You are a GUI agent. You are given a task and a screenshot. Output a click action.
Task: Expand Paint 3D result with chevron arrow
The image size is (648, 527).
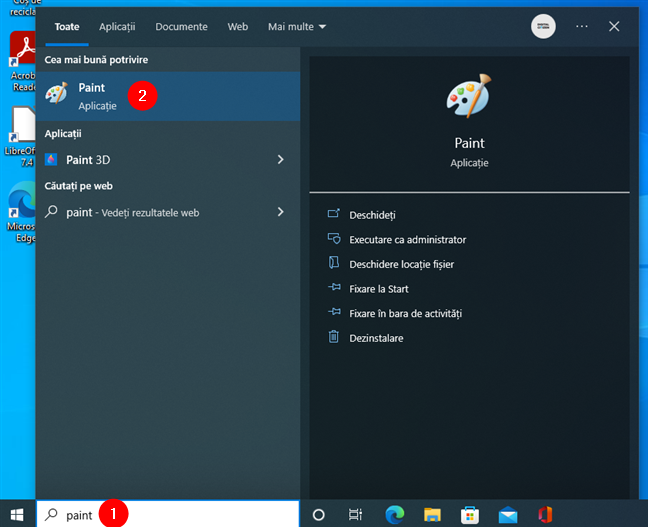click(281, 160)
